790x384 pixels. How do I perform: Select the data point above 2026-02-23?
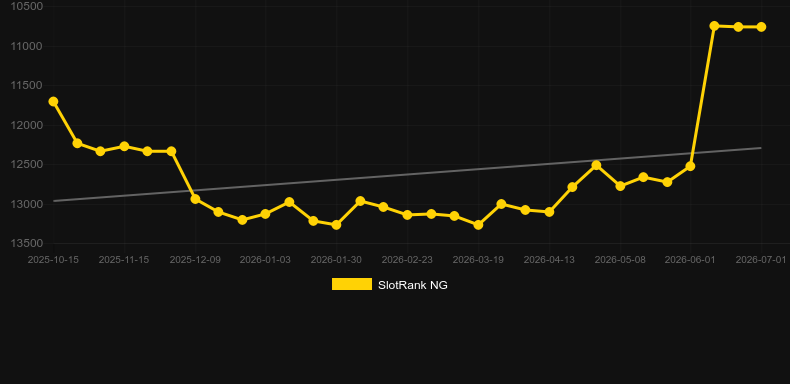pyautogui.click(x=407, y=215)
